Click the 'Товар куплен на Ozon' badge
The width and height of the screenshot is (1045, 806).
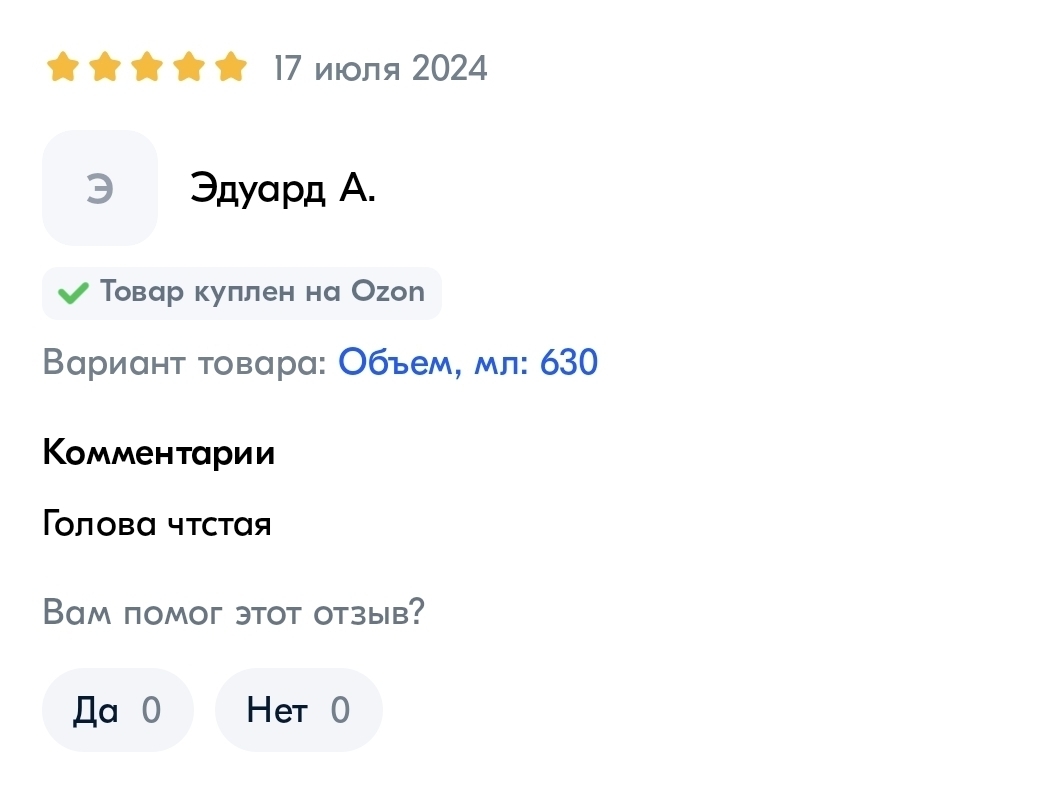tap(241, 293)
